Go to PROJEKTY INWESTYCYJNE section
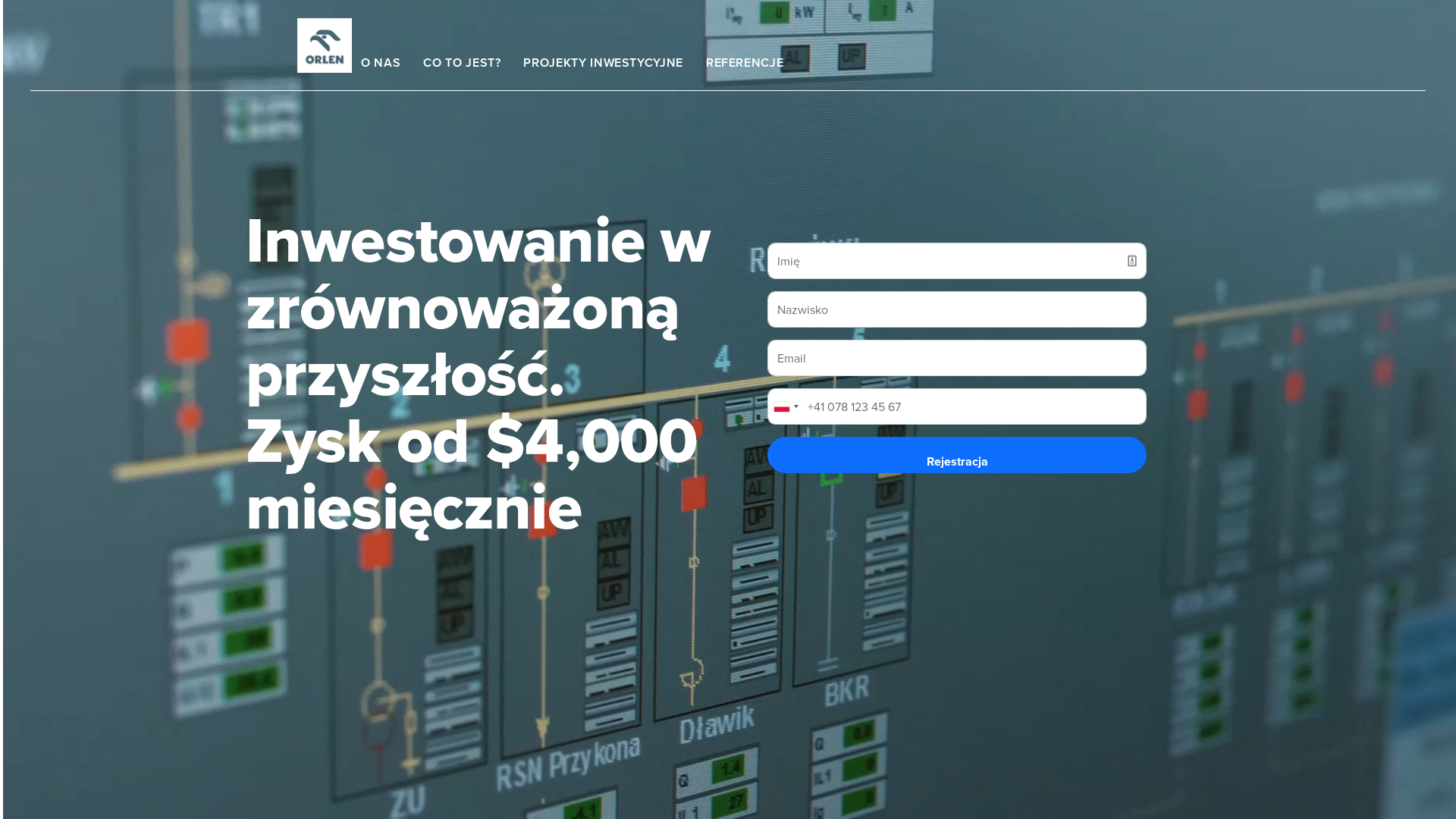The width and height of the screenshot is (1456, 819). 603,63
